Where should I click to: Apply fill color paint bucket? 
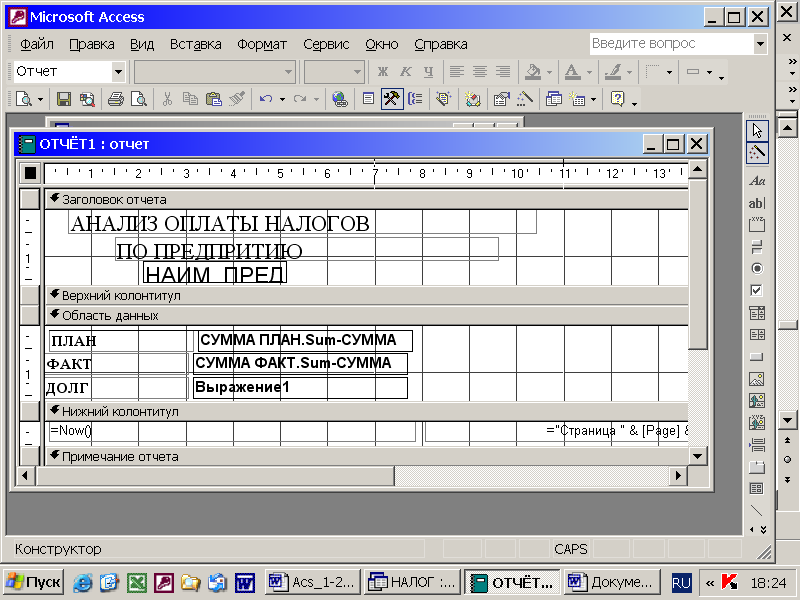click(533, 72)
